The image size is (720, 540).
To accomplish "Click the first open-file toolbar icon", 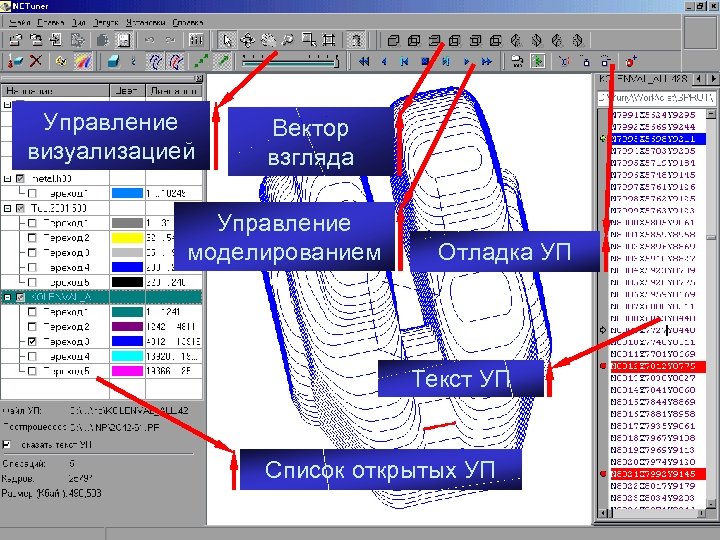I will (16, 40).
